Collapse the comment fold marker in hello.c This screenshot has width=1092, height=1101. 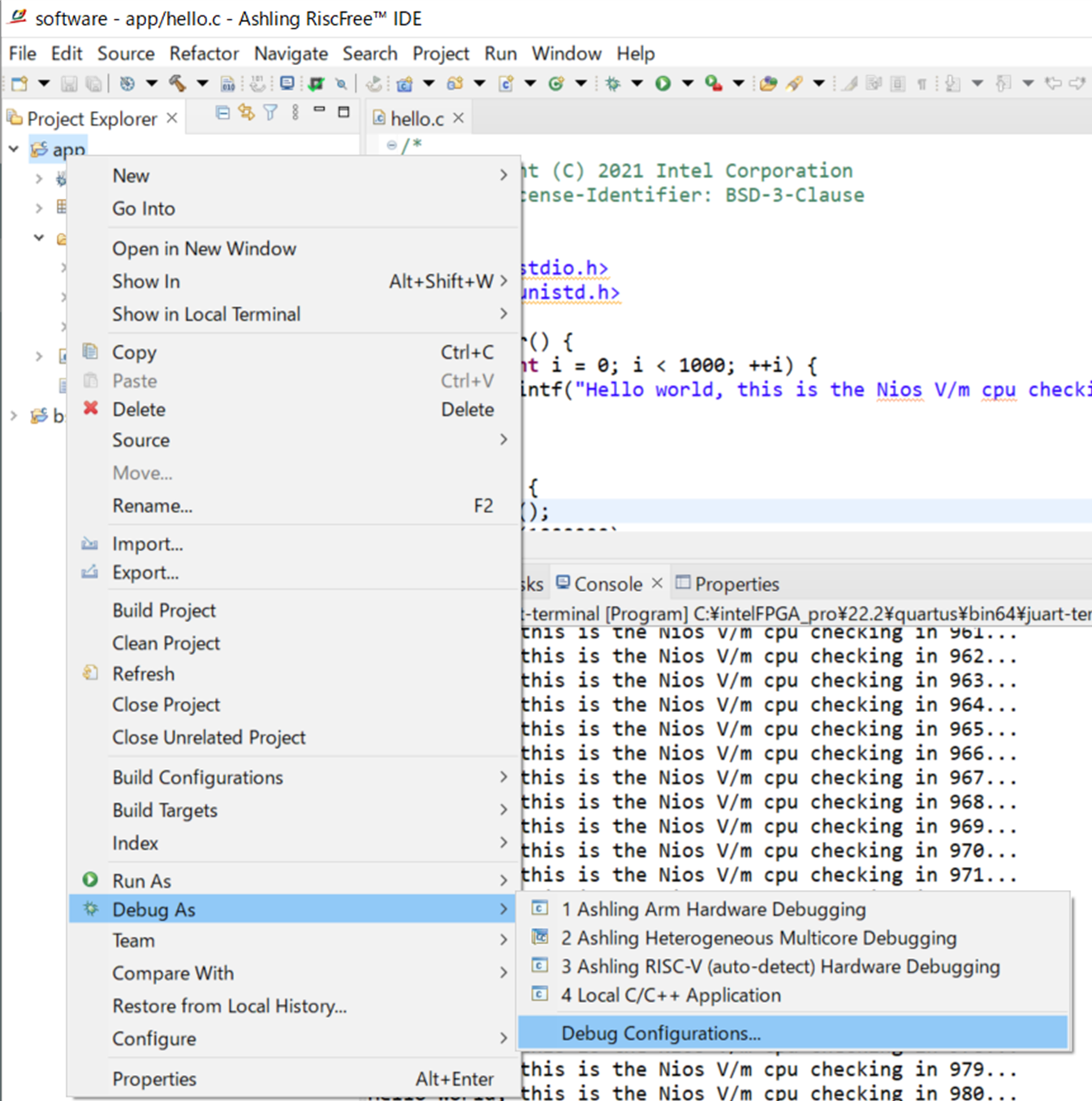[392, 145]
